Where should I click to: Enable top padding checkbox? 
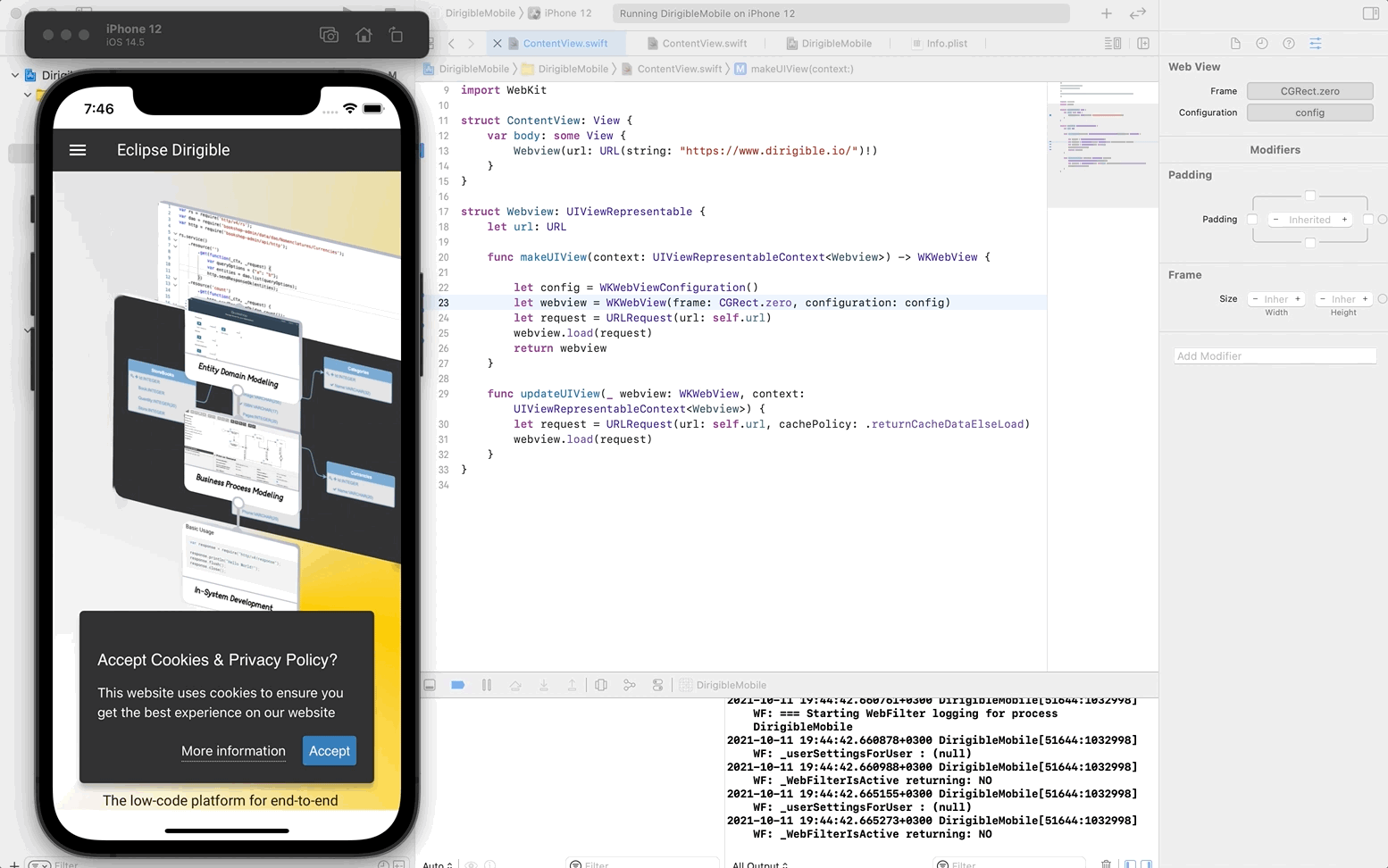coord(1310,196)
